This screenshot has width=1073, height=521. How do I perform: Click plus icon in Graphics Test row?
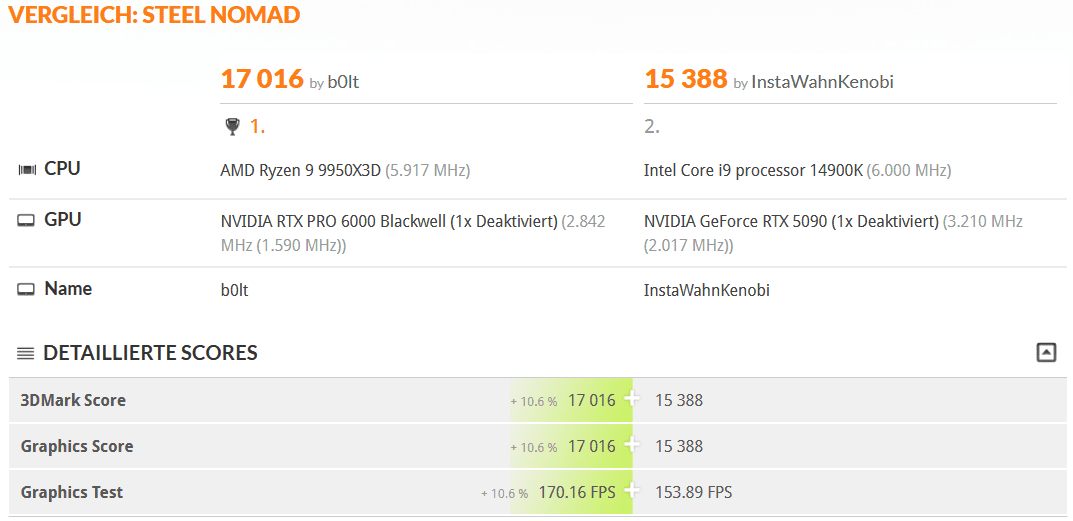tap(631, 492)
